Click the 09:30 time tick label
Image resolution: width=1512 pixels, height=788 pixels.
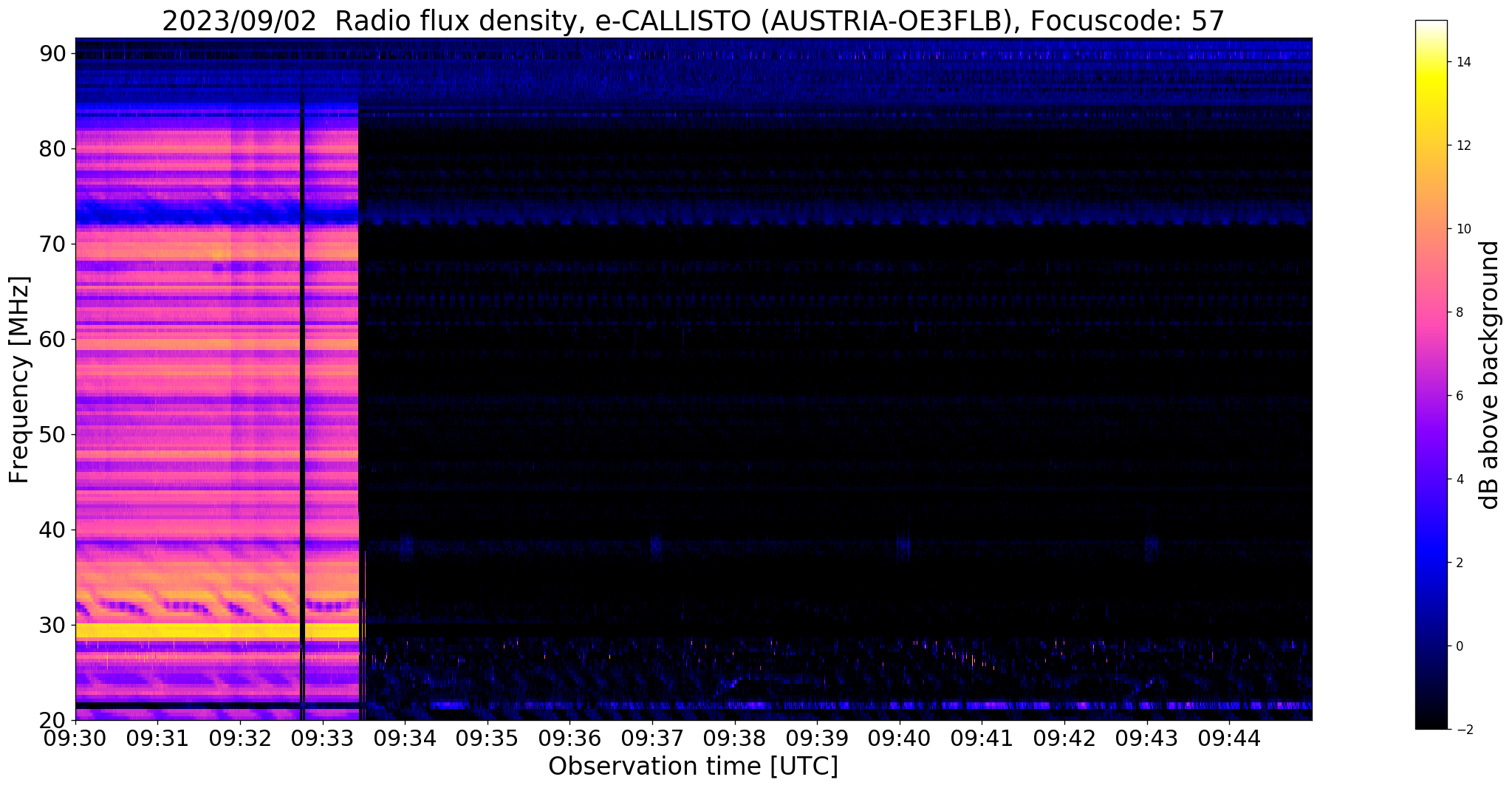[75, 737]
